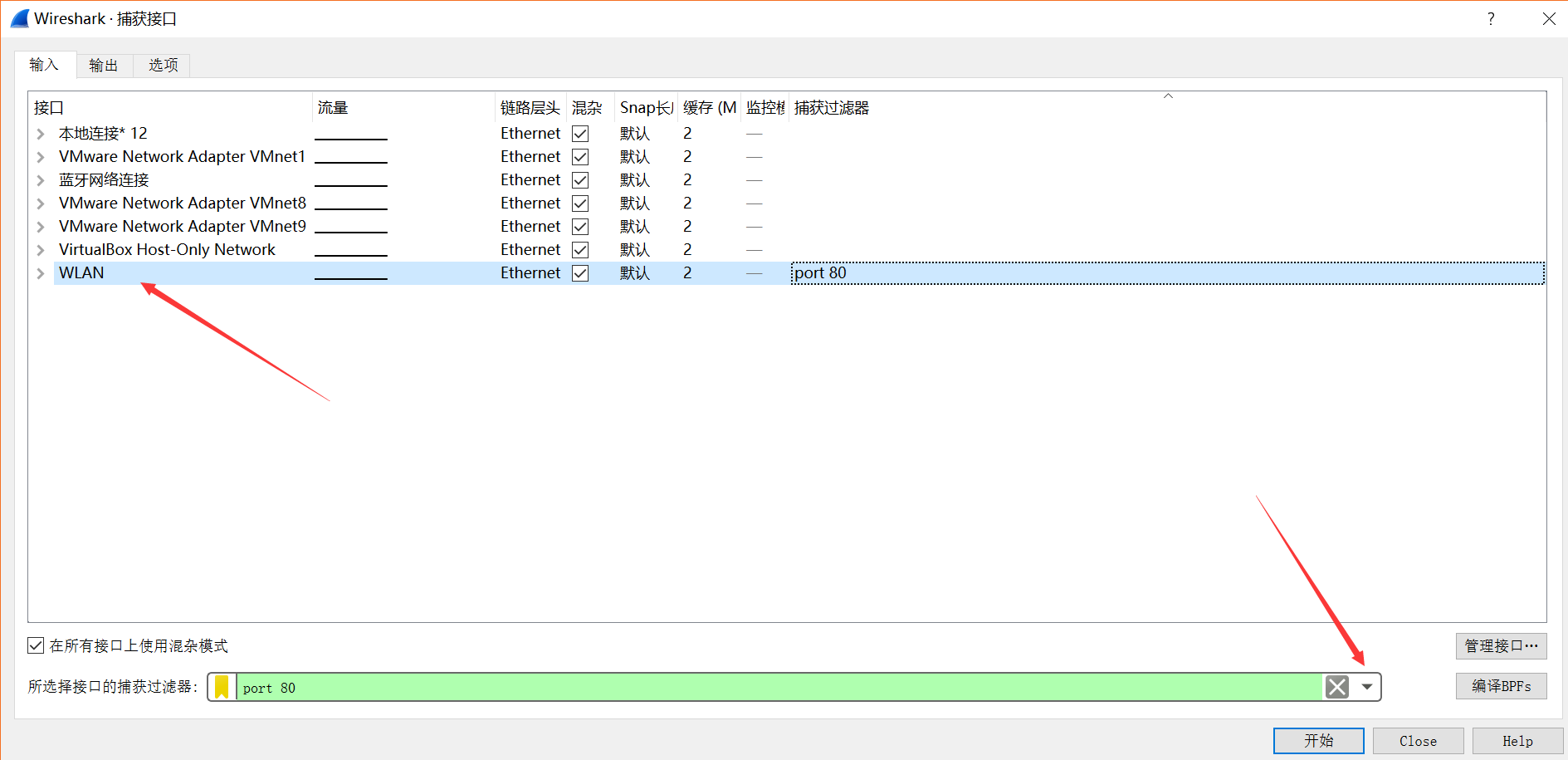
Task: Expand VMware Network Adapter VMnet8 row
Action: pyautogui.click(x=40, y=203)
